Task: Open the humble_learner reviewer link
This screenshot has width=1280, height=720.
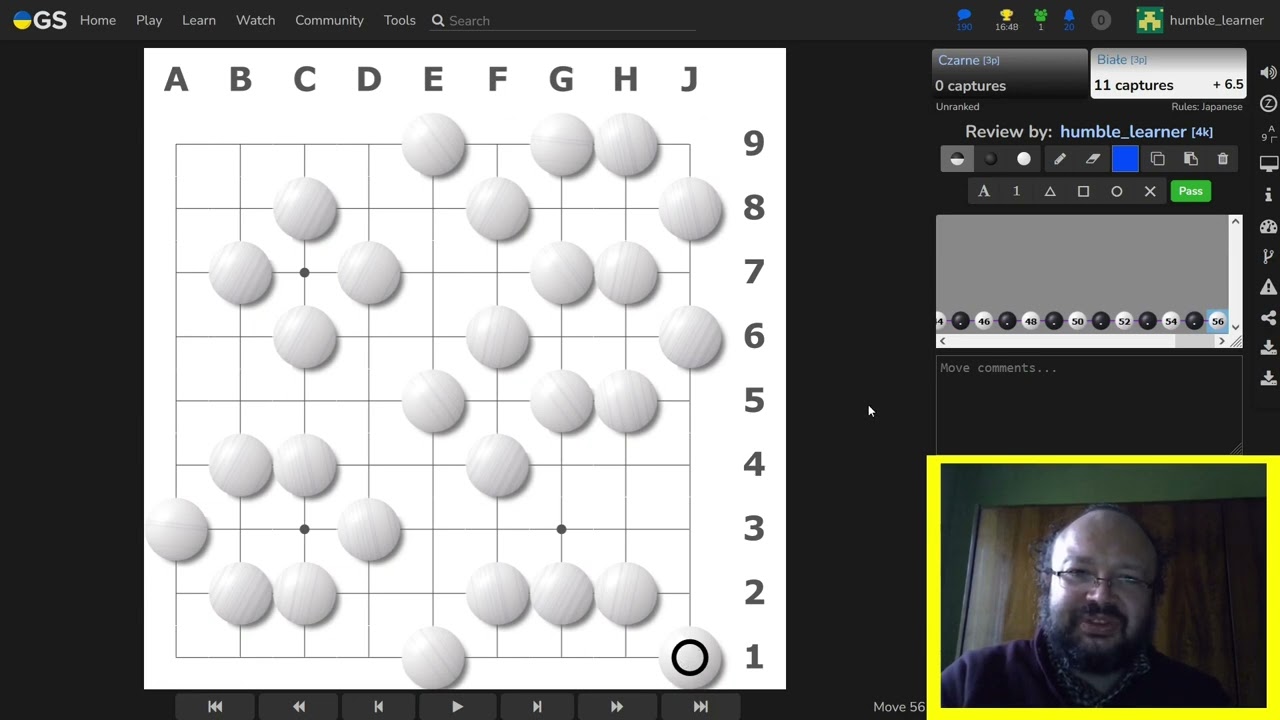Action: tap(1123, 131)
